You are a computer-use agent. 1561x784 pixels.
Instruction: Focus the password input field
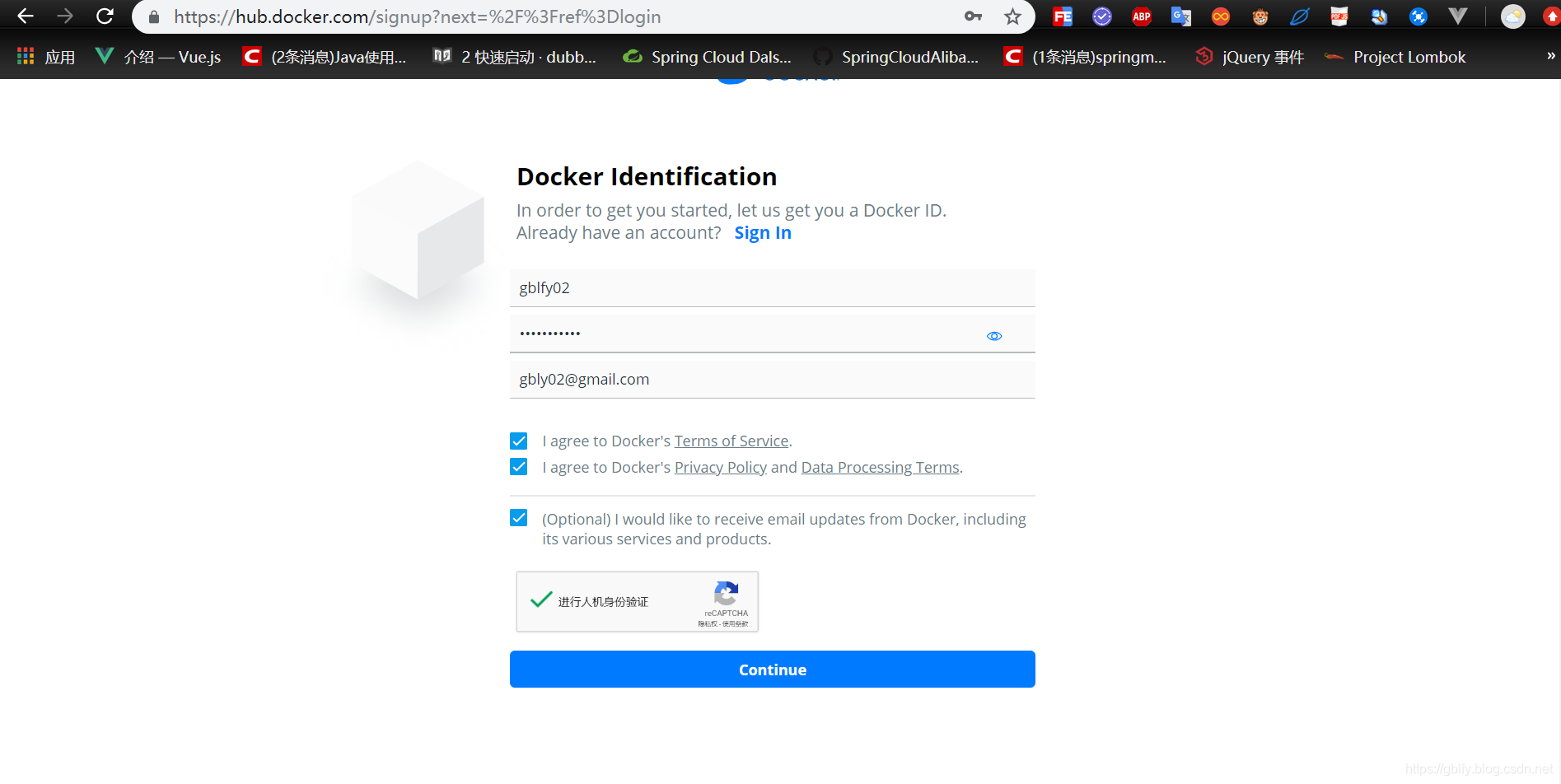(772, 334)
